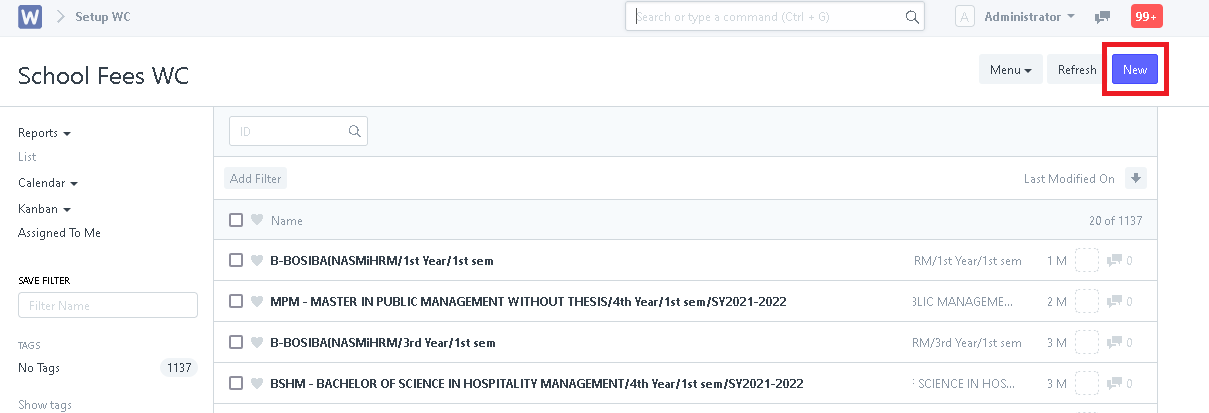Click the W home logo icon

30,17
